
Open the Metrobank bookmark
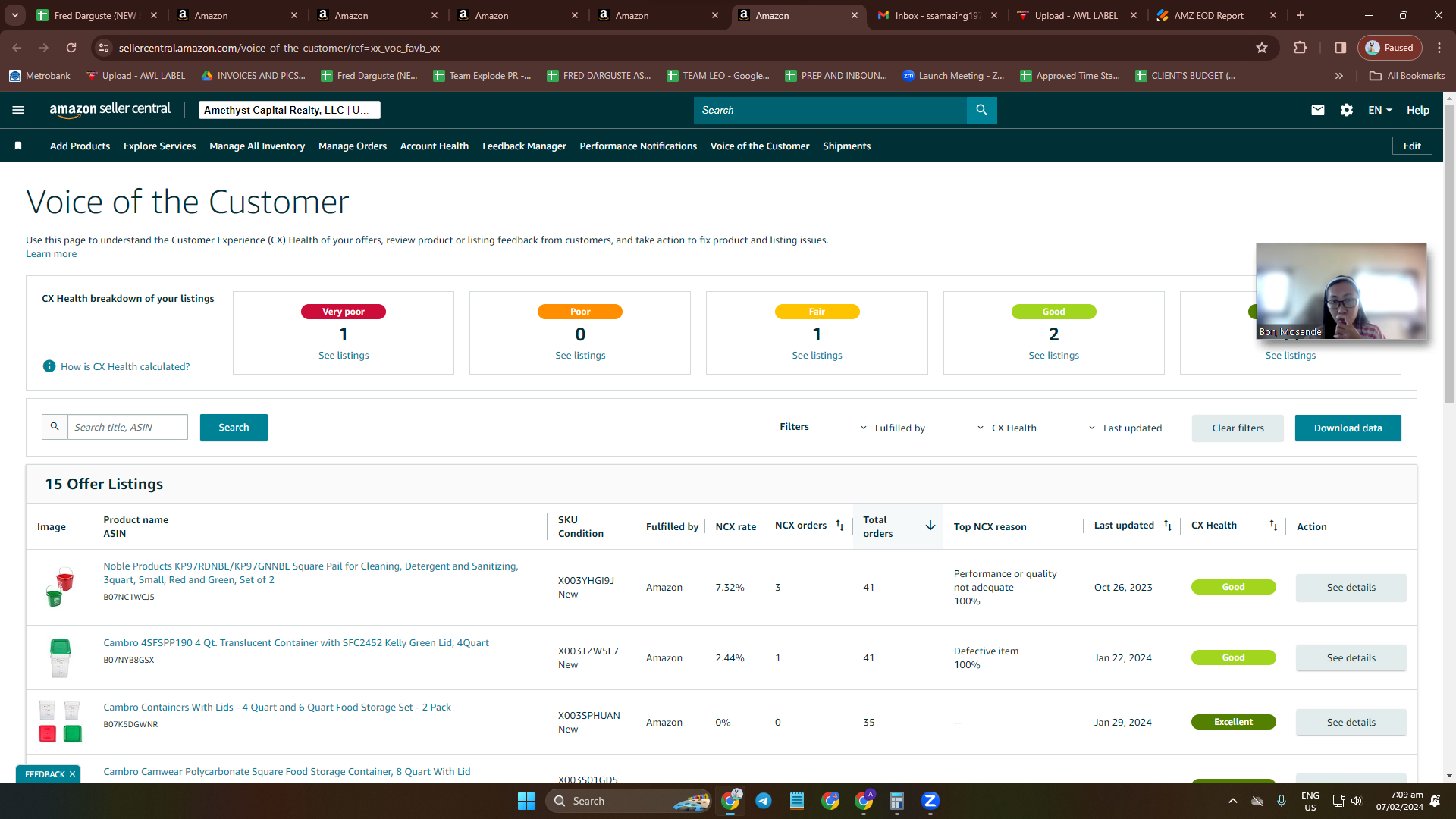point(39,76)
